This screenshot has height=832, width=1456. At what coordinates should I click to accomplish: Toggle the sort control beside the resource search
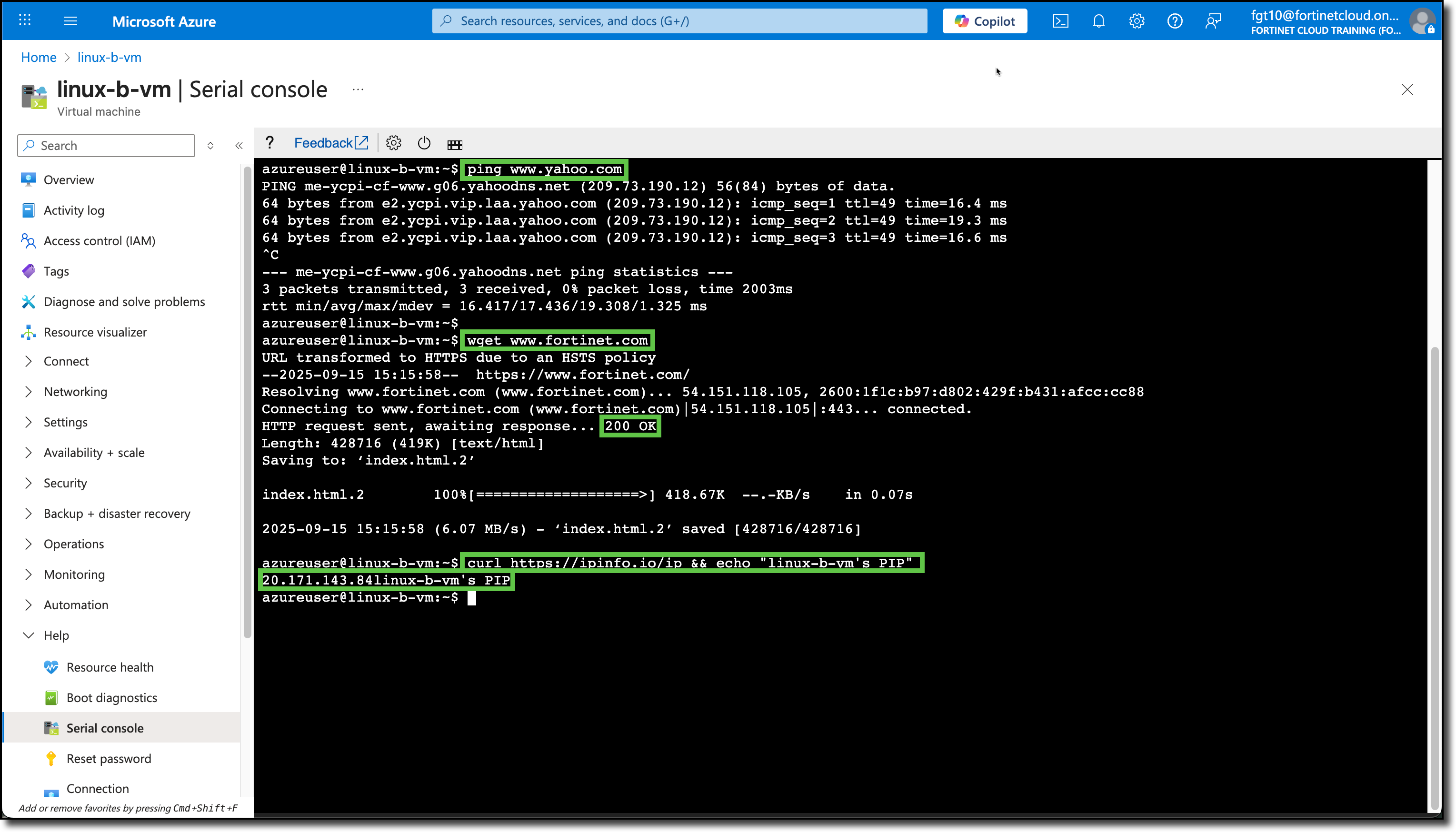pyautogui.click(x=210, y=145)
